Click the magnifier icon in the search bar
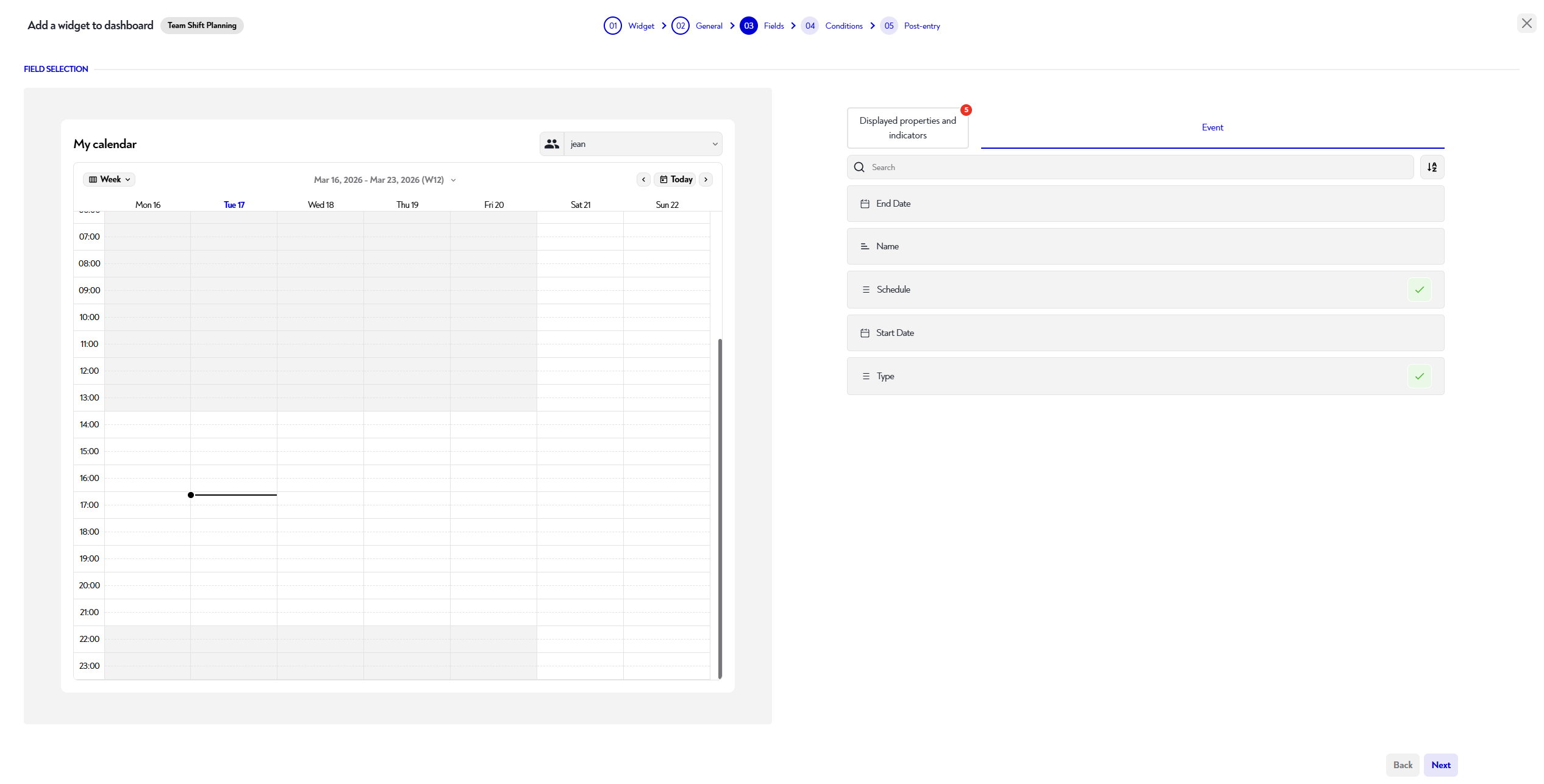The width and height of the screenshot is (1544, 784). [859, 166]
